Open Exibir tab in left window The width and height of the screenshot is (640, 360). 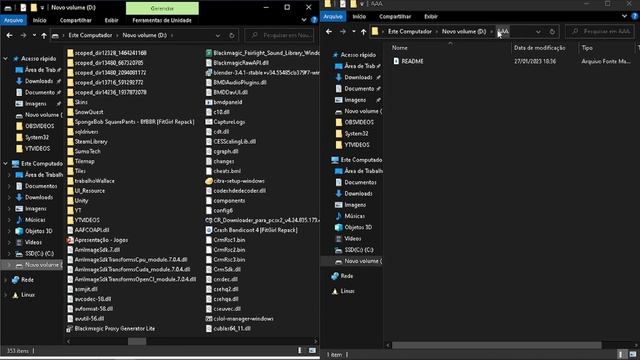click(x=111, y=20)
